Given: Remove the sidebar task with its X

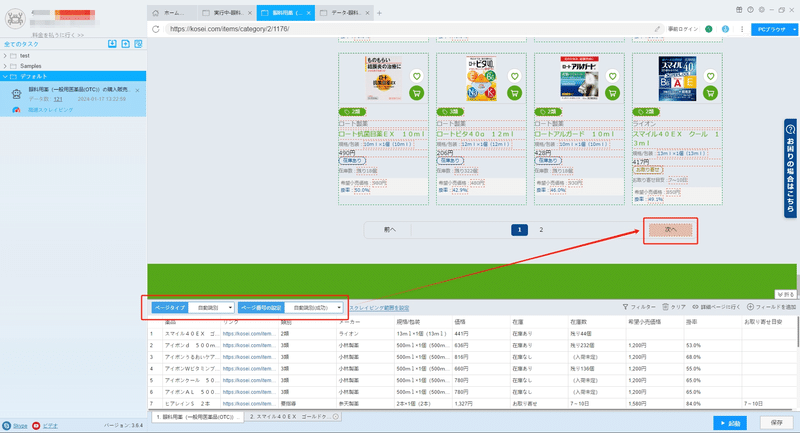Looking at the screenshot, I should (138, 90).
